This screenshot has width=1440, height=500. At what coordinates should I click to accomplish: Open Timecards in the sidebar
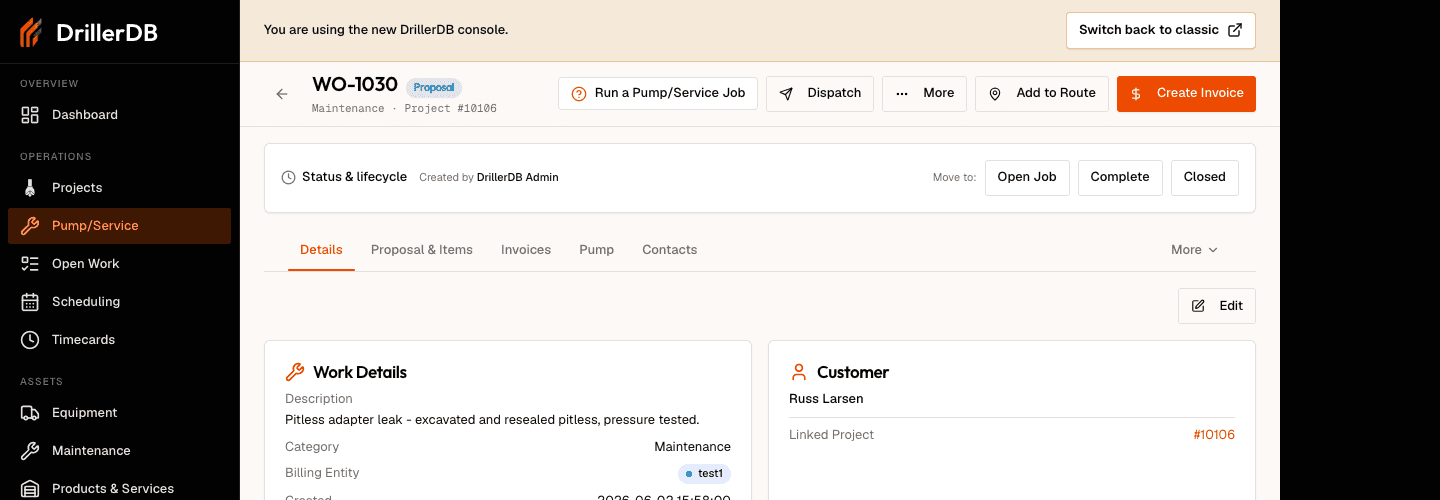click(x=119, y=340)
